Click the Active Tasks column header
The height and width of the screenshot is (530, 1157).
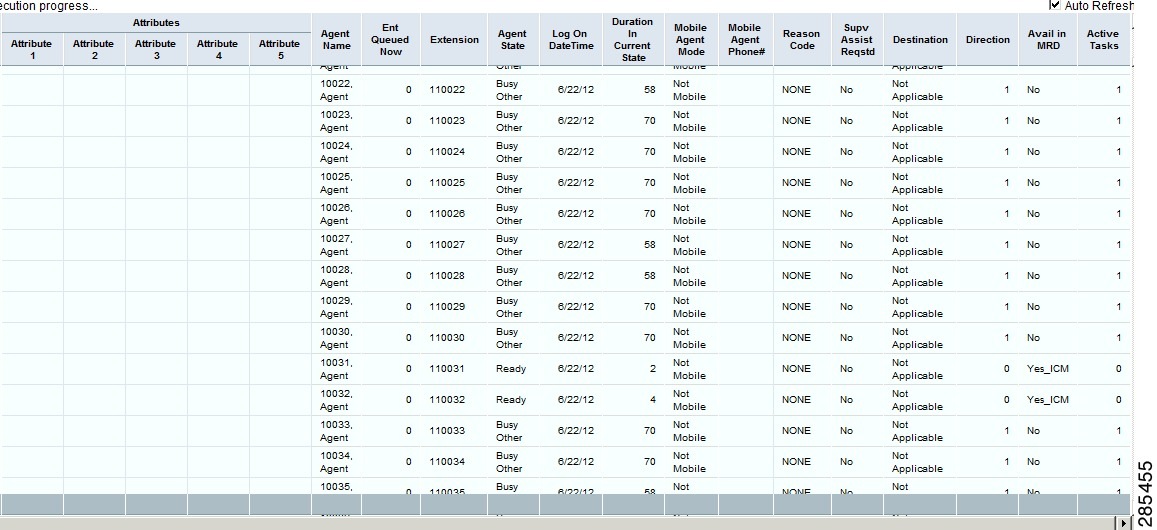[x=1102, y=40]
